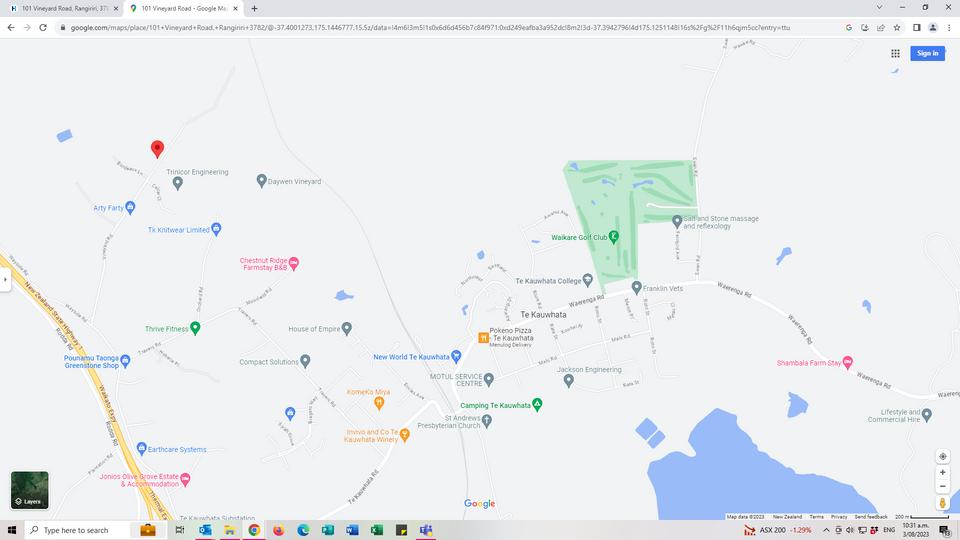Screen dimensions: 960x540
Task: Click the Thrive Fitness green marker
Action: pos(195,328)
